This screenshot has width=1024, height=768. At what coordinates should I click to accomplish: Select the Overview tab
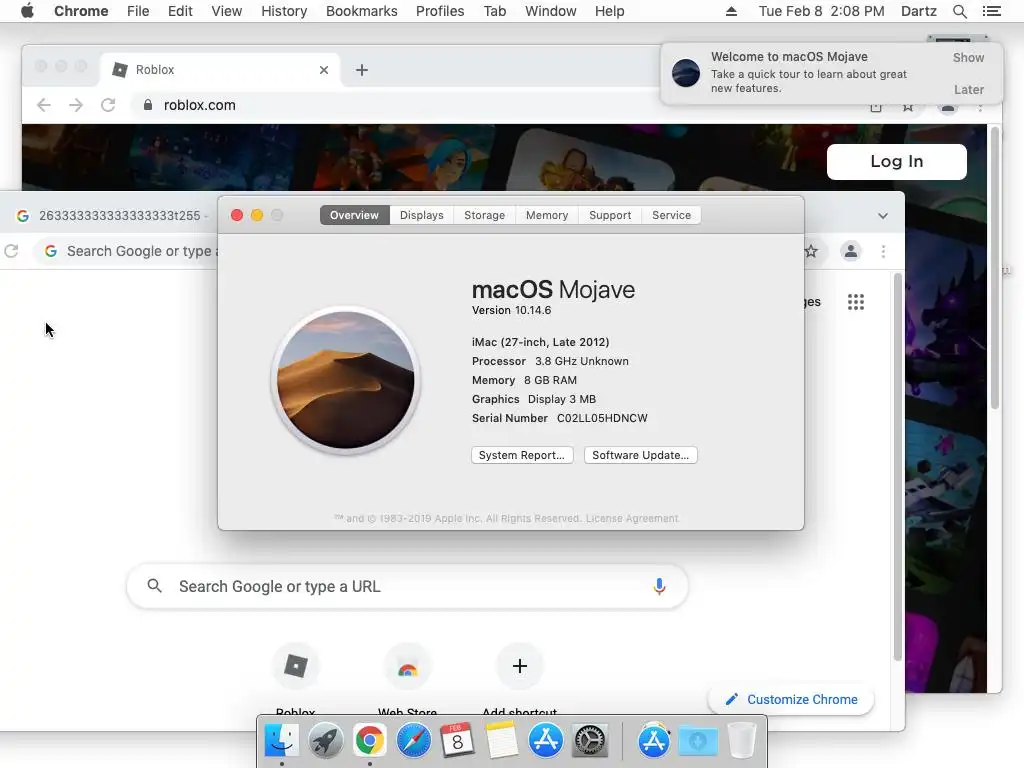[x=354, y=216]
